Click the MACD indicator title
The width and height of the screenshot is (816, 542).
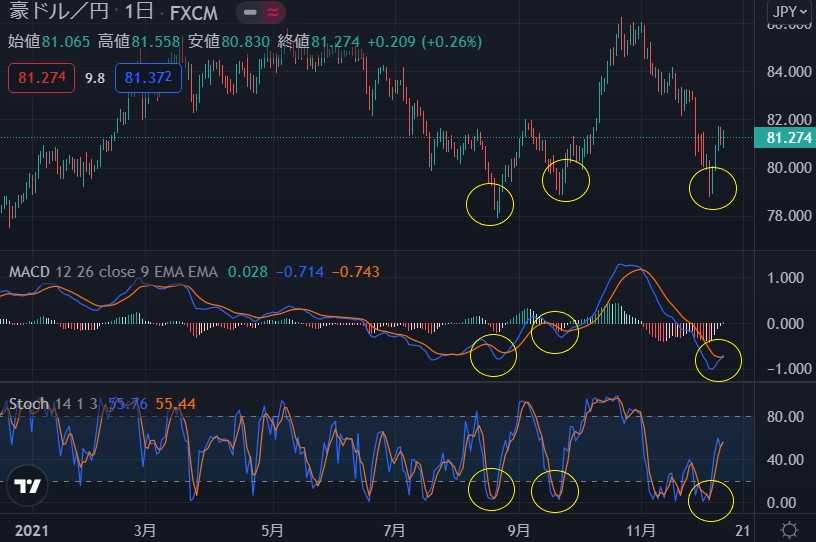[x=30, y=272]
